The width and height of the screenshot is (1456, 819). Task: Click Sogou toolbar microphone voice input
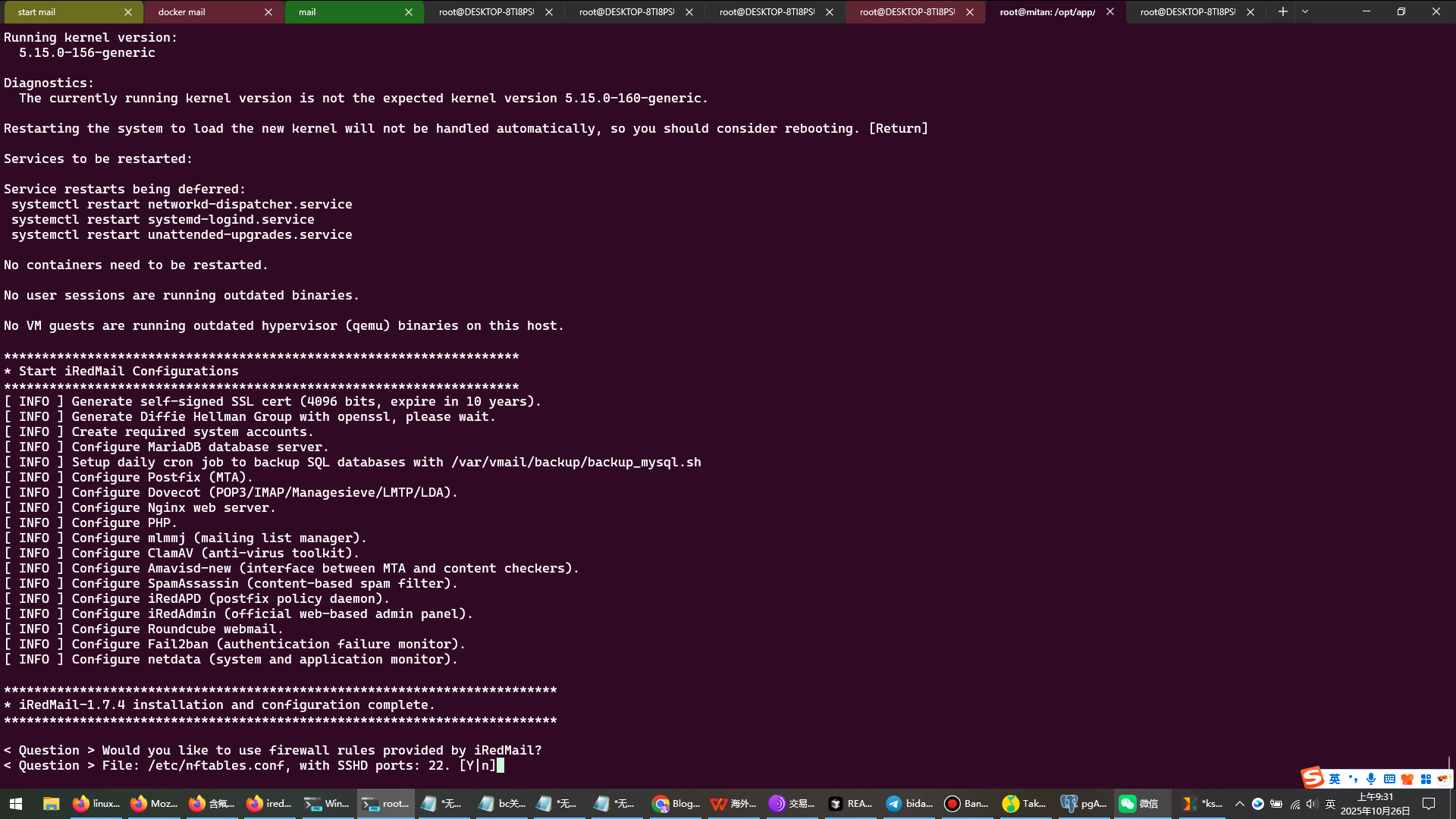pyautogui.click(x=1371, y=779)
